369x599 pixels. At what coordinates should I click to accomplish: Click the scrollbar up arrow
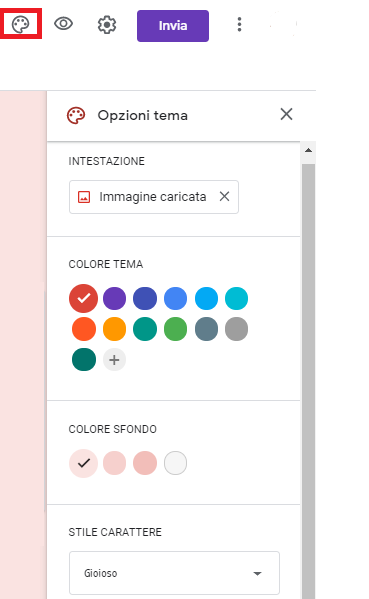[x=308, y=151]
